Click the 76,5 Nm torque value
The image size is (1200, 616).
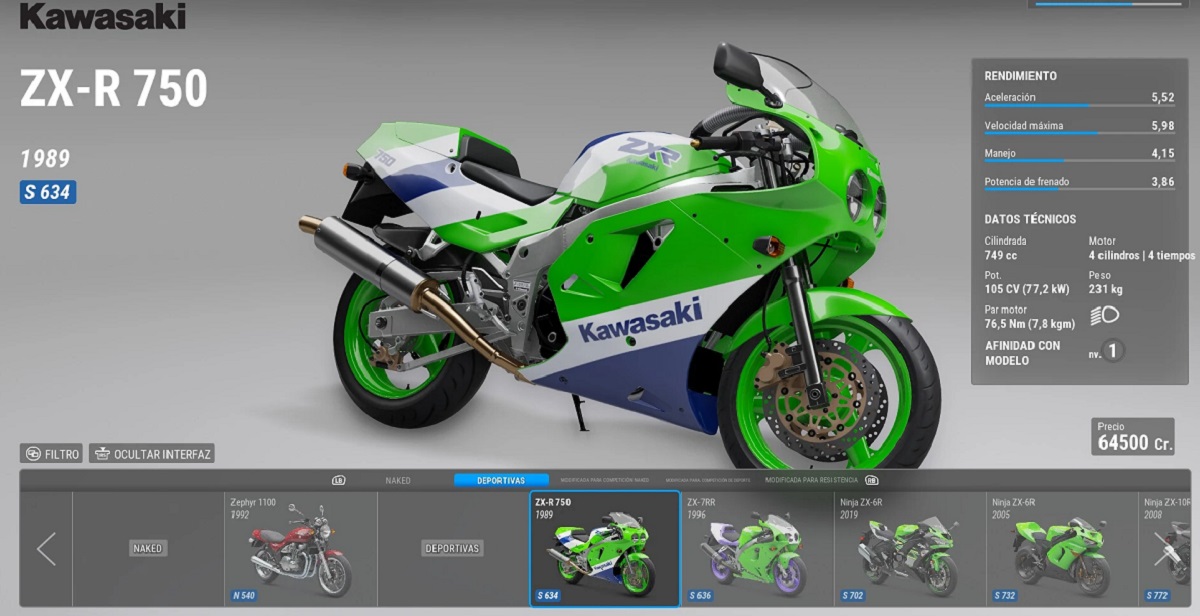1028,324
